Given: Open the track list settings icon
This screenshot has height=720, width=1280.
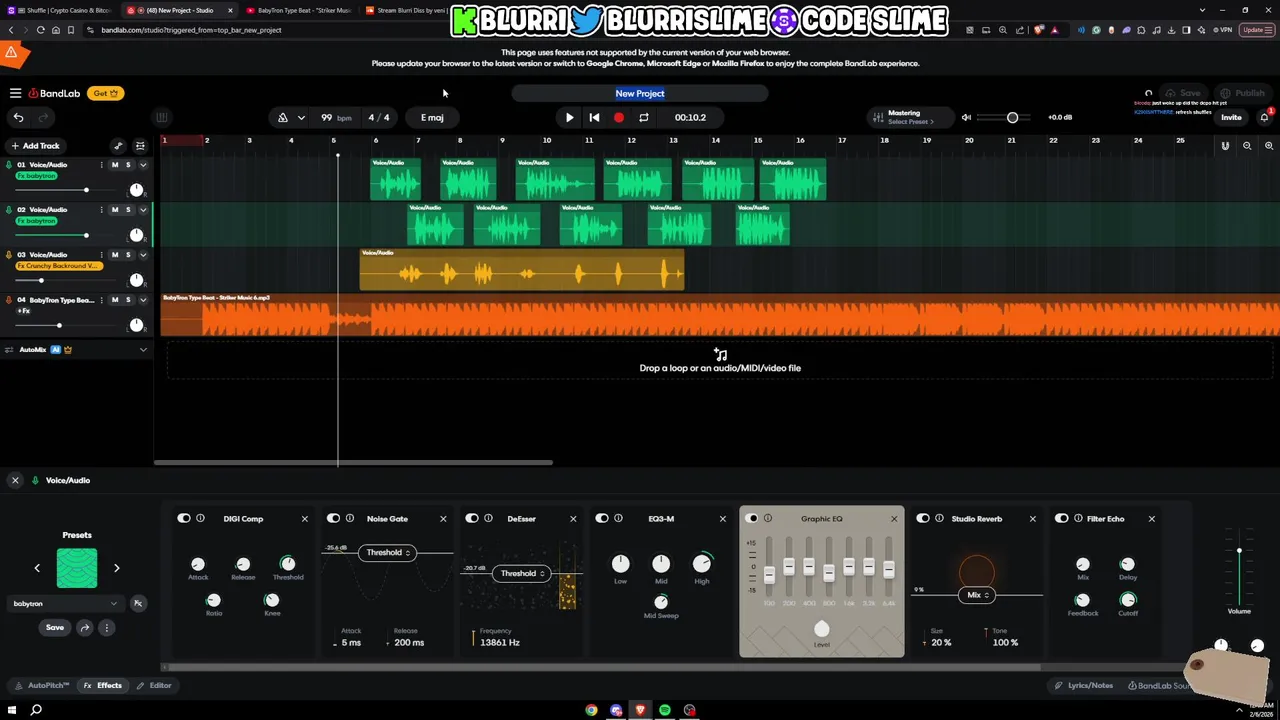Looking at the screenshot, I should click(x=140, y=146).
